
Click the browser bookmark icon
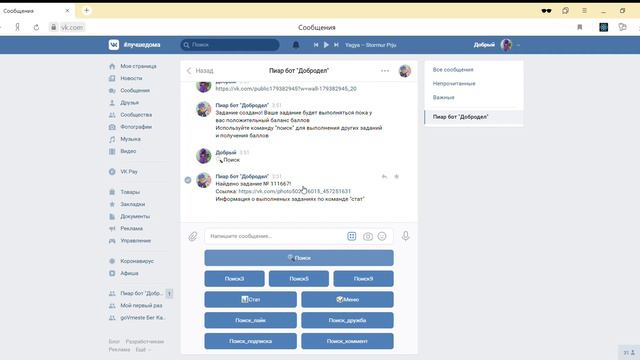(580, 27)
